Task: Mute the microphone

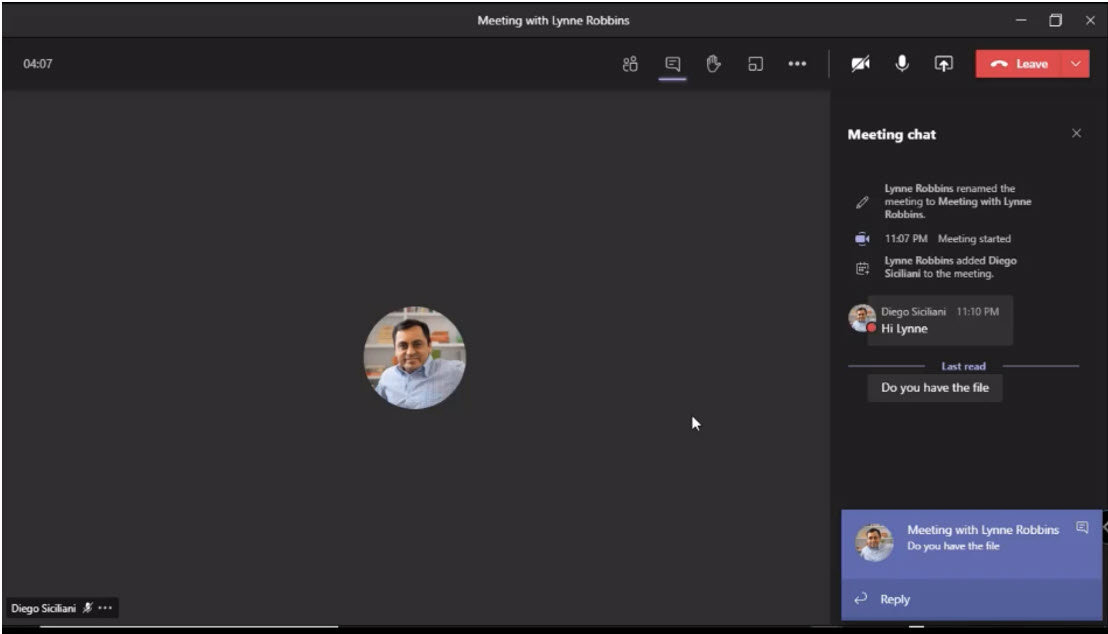Action: coord(902,64)
